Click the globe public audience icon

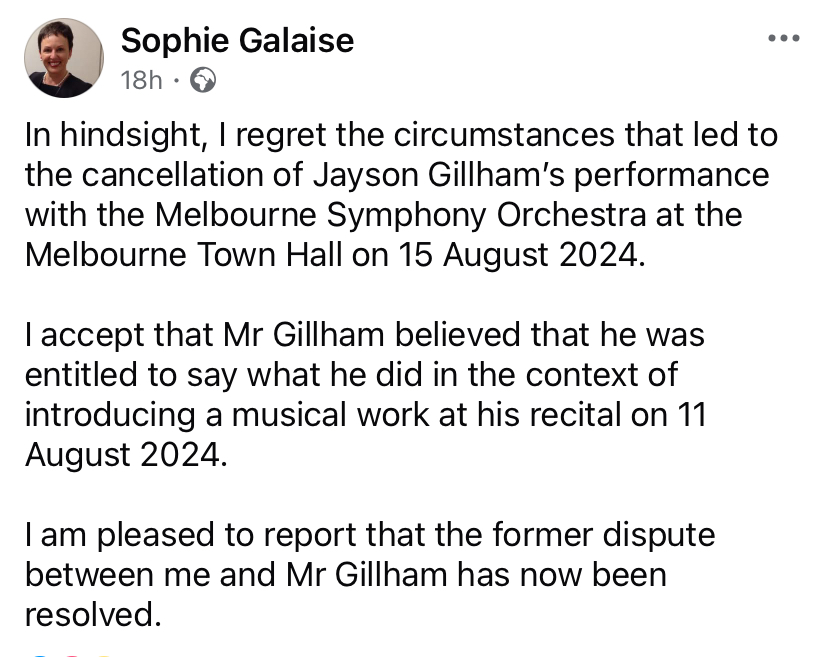(x=203, y=80)
